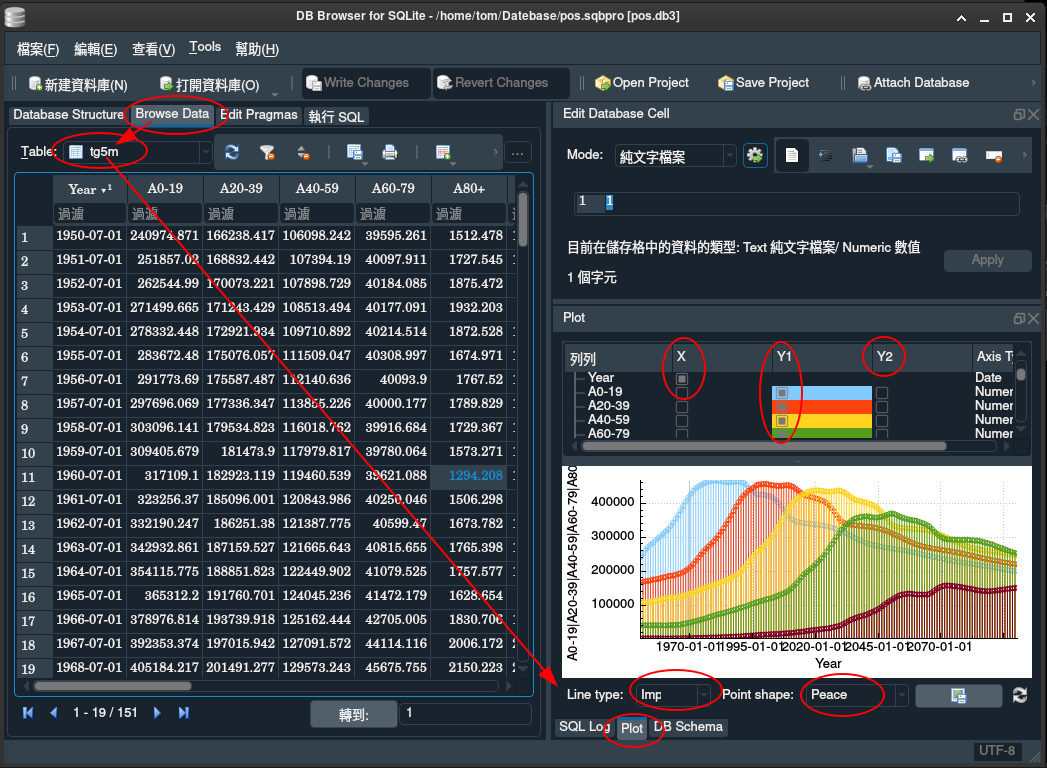This screenshot has width=1047, height=768.
Task: Switch to the Database Structure tab
Action: click(x=68, y=115)
